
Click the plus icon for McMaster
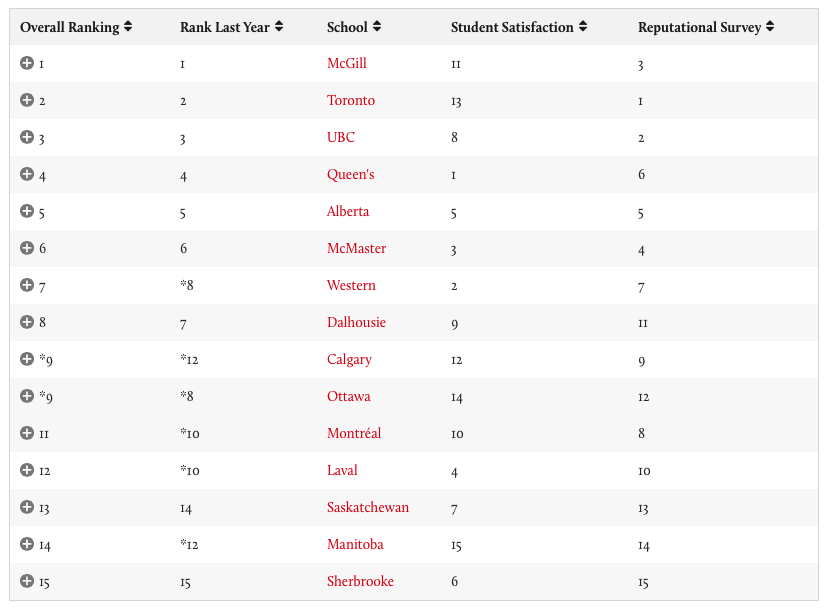tap(27, 248)
